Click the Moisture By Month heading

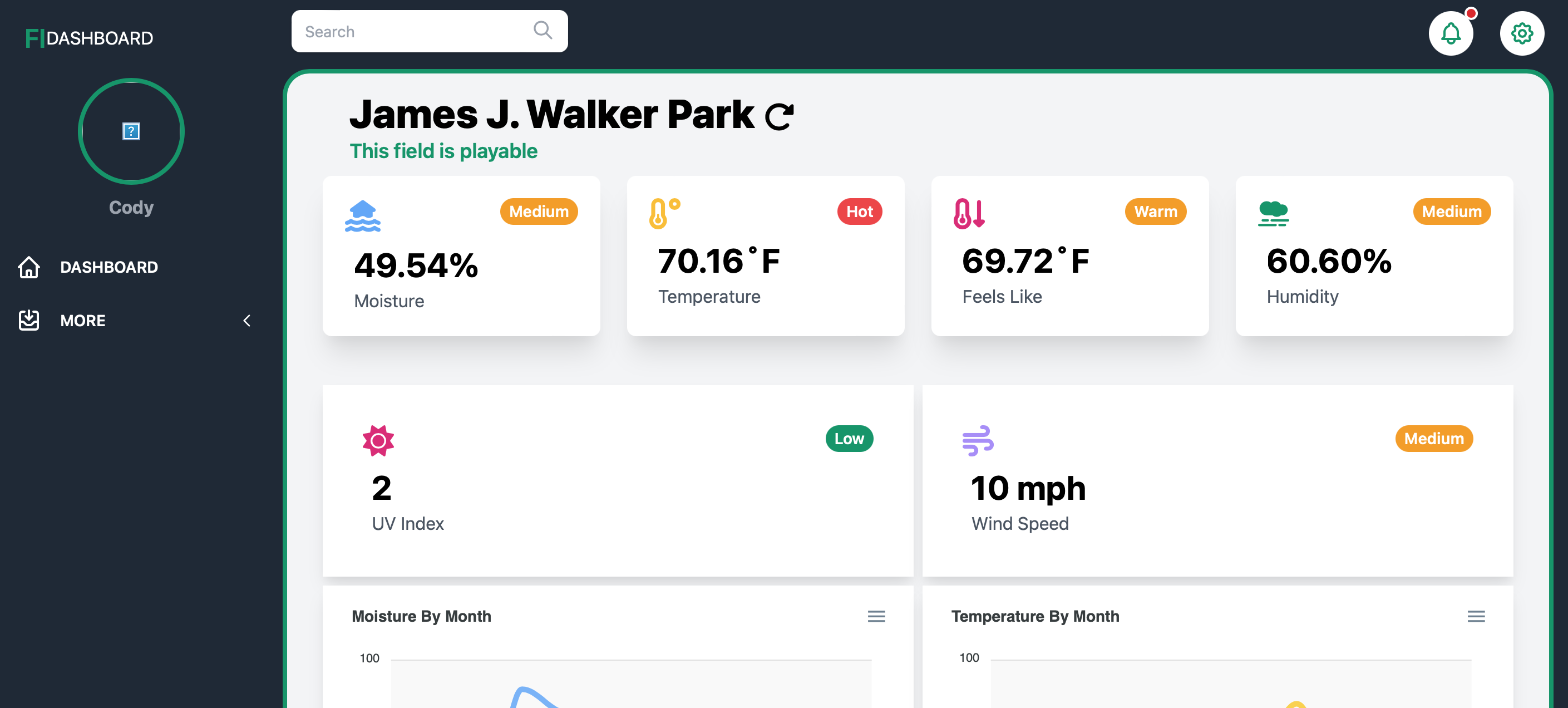pos(421,616)
